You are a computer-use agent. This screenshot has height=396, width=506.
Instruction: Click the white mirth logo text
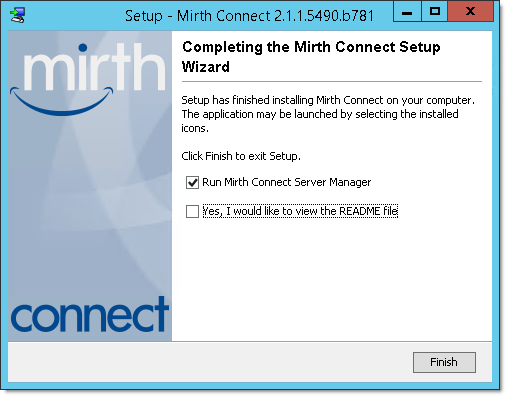95,68
